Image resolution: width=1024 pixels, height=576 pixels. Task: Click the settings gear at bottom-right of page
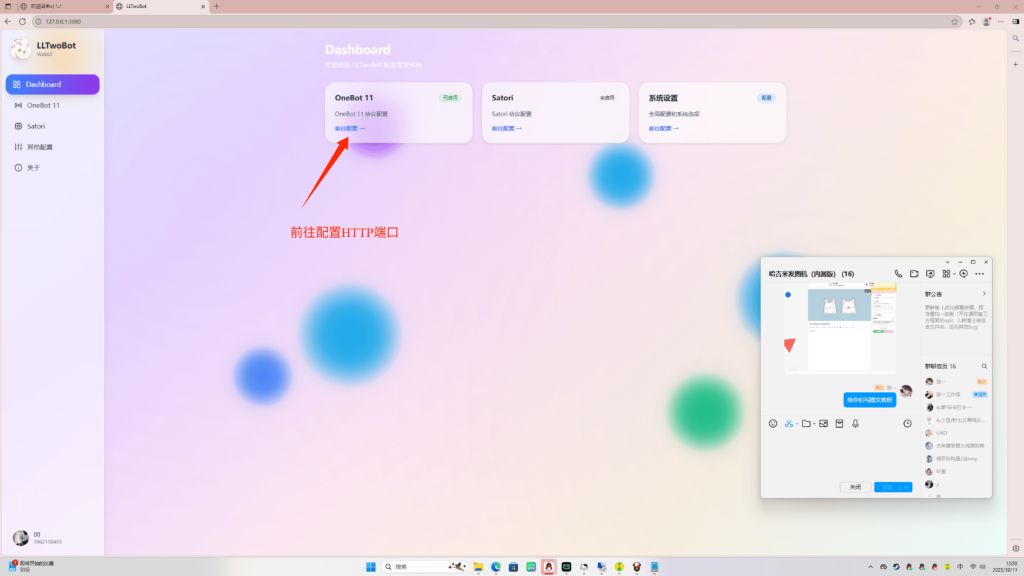(1015, 548)
